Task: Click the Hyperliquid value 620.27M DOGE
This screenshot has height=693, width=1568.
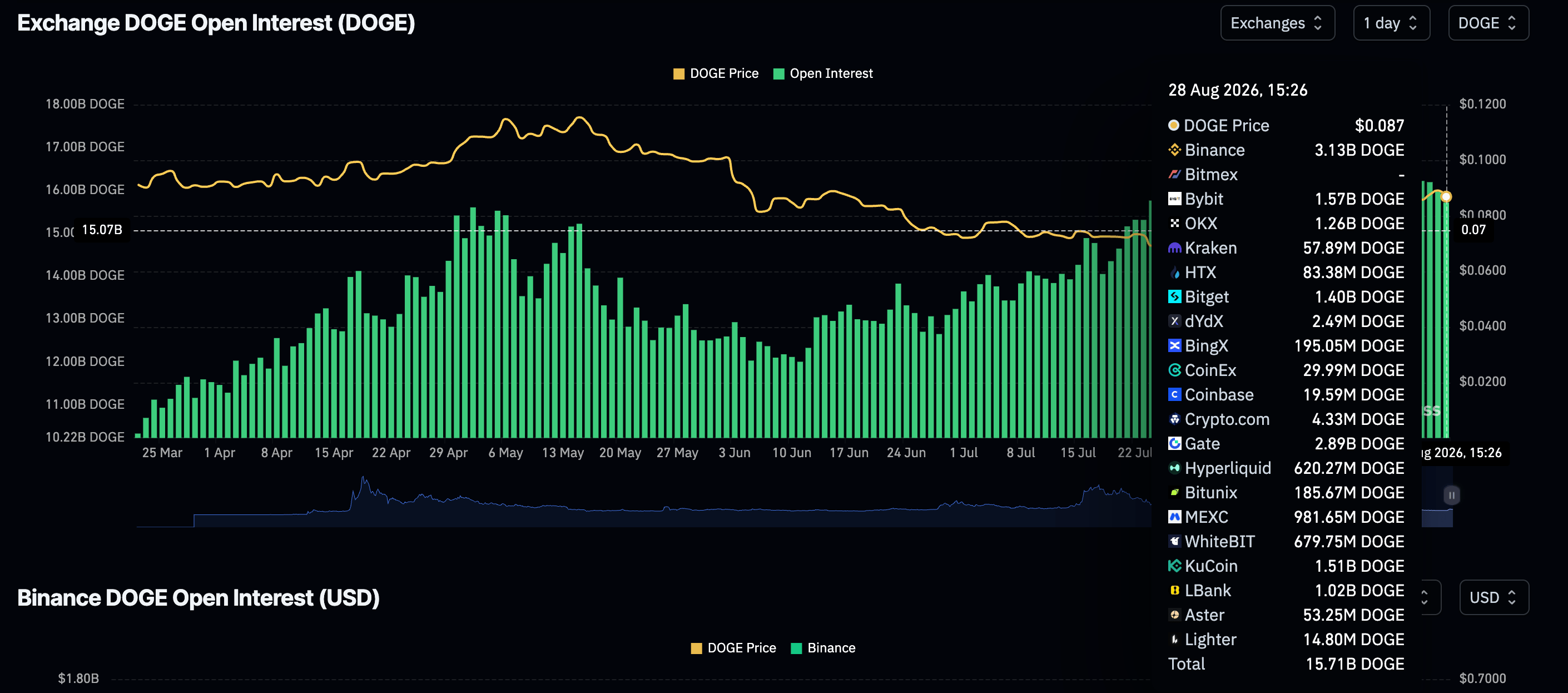Action: 1349,468
